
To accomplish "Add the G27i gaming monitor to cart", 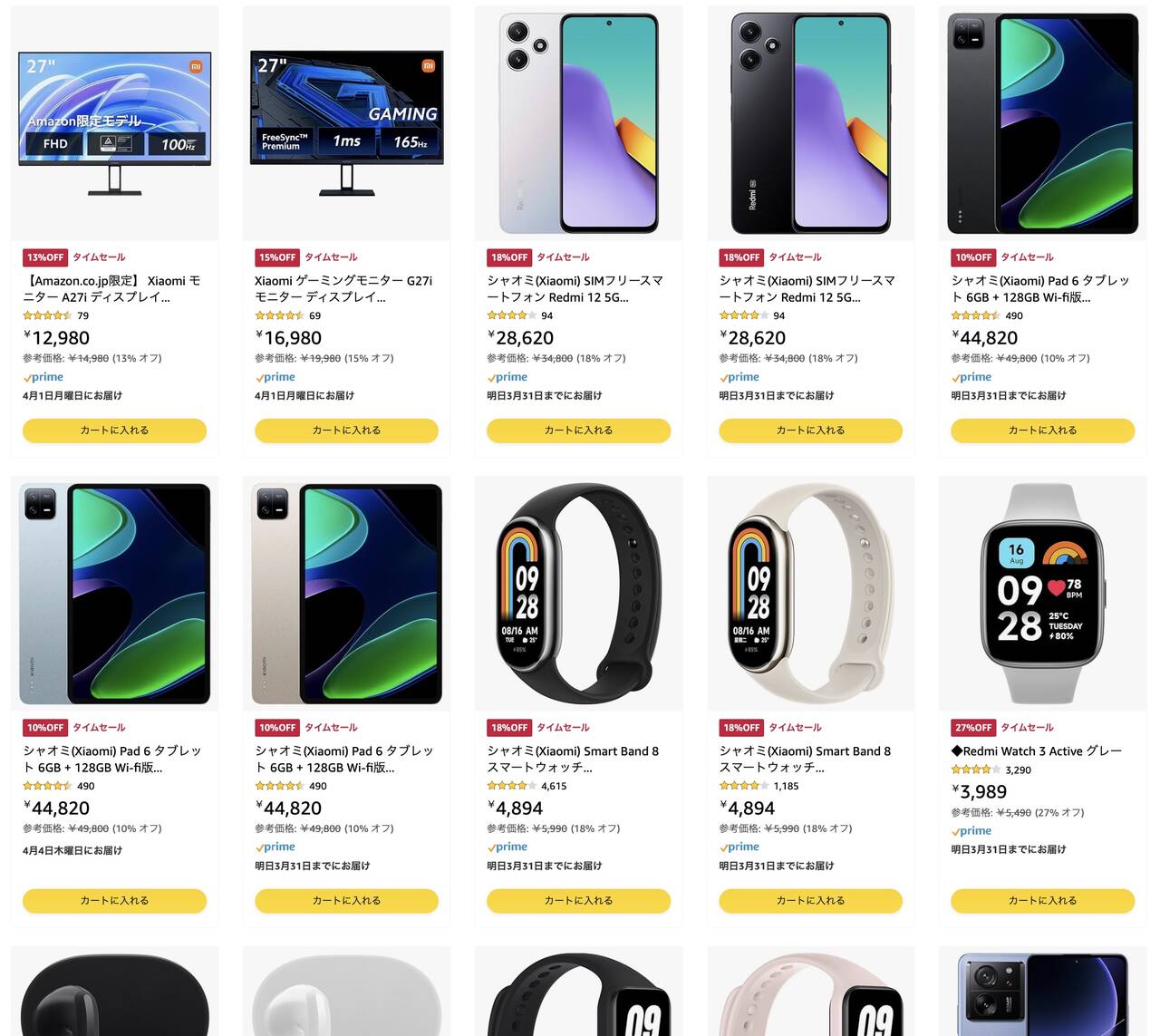I will [346, 431].
